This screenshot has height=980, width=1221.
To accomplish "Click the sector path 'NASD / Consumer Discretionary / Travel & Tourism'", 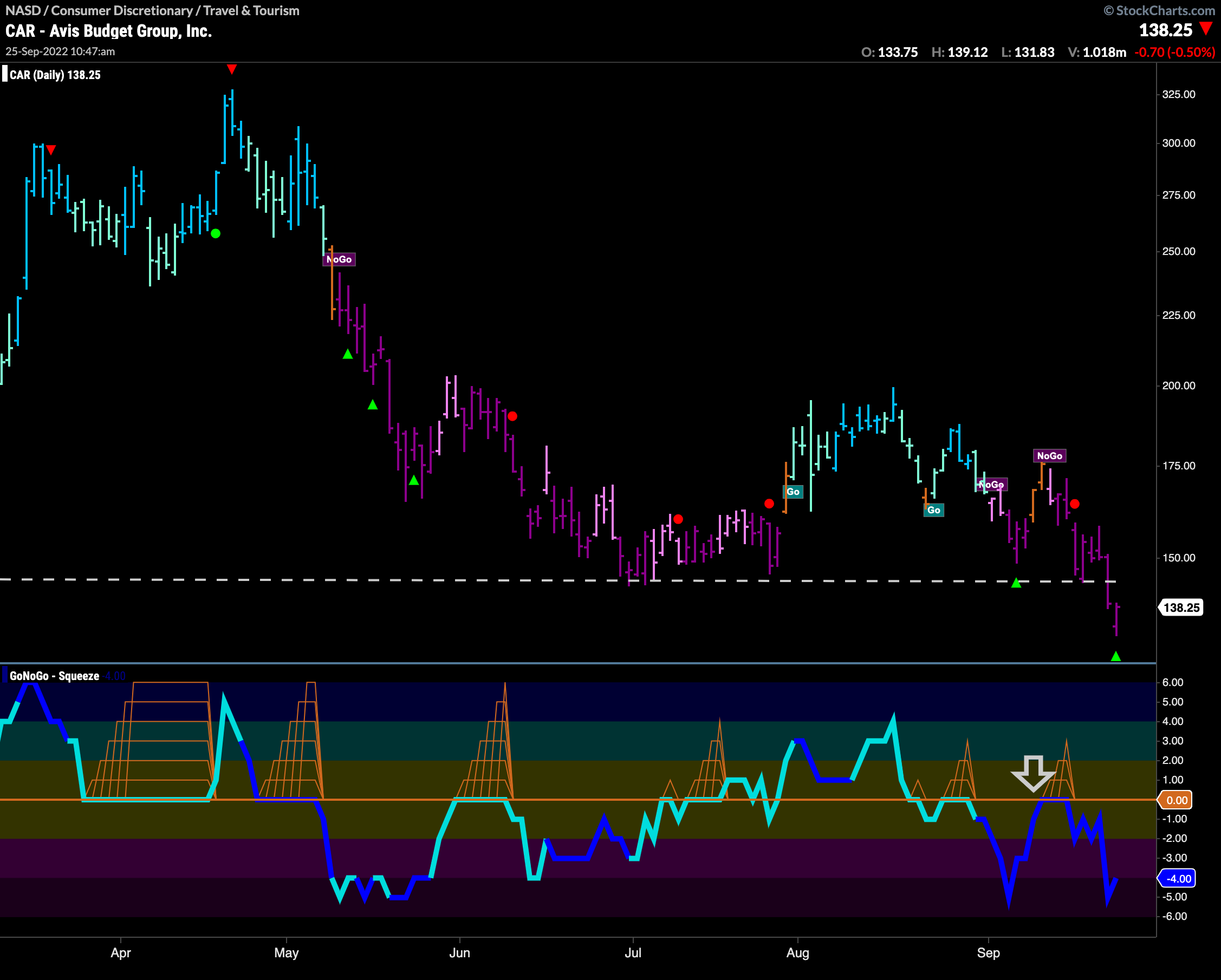I will [x=152, y=10].
